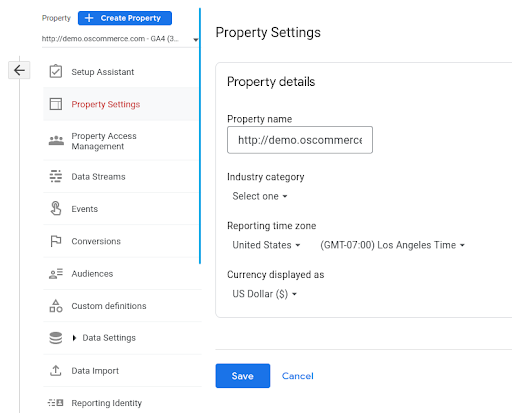Click the Create Property button
Image resolution: width=512 pixels, height=413 pixels.
125,18
